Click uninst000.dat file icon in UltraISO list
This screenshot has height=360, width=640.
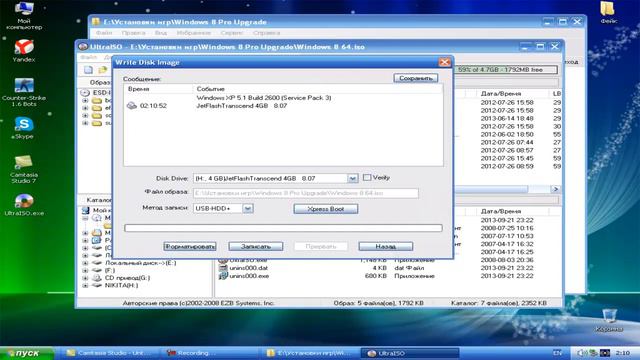[222, 268]
